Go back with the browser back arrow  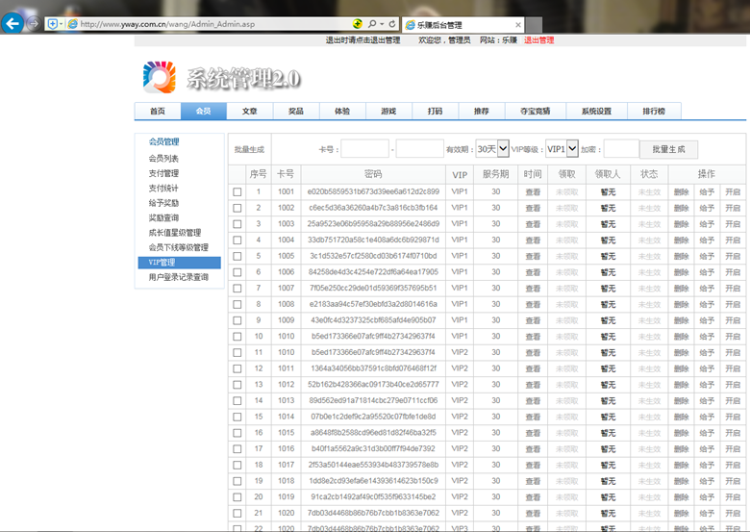pos(12,23)
